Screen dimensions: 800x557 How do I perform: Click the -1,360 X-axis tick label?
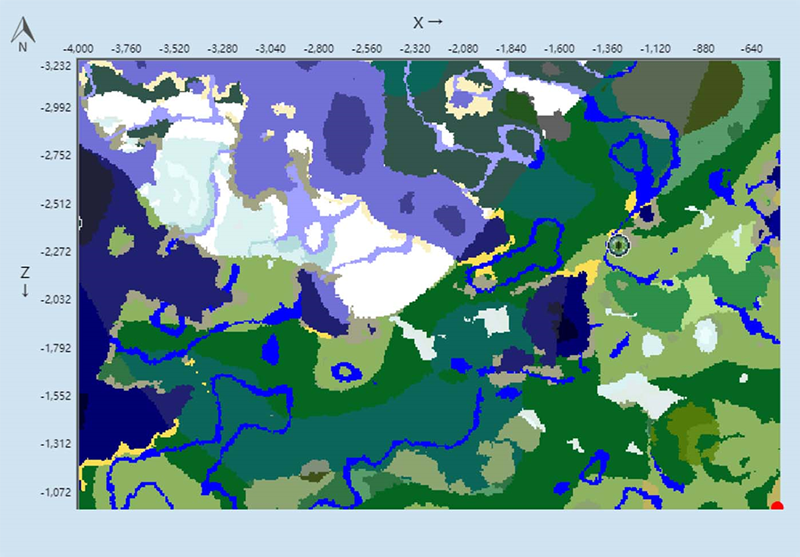tap(607, 49)
